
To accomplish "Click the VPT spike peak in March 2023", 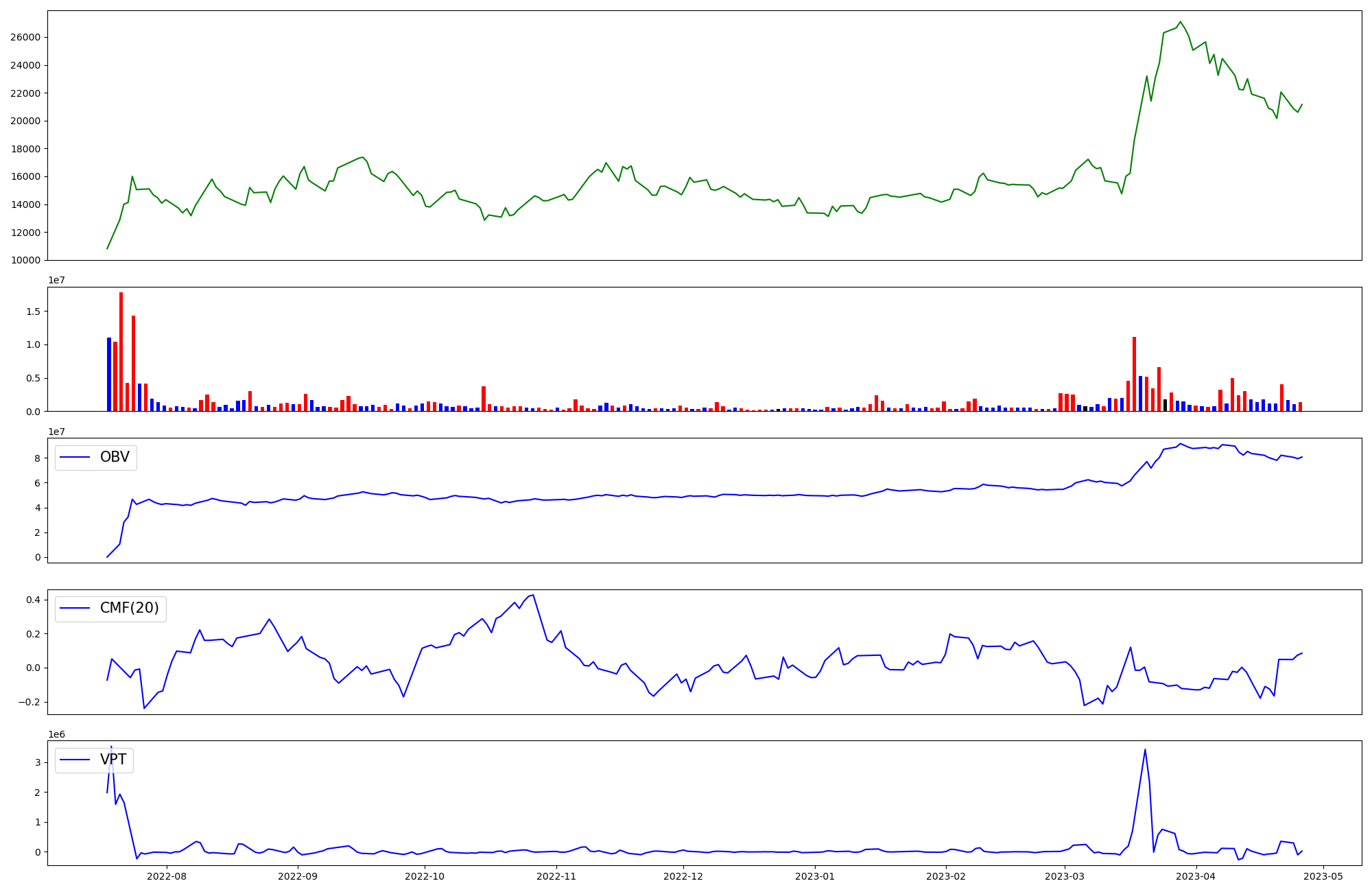I will [x=1145, y=750].
